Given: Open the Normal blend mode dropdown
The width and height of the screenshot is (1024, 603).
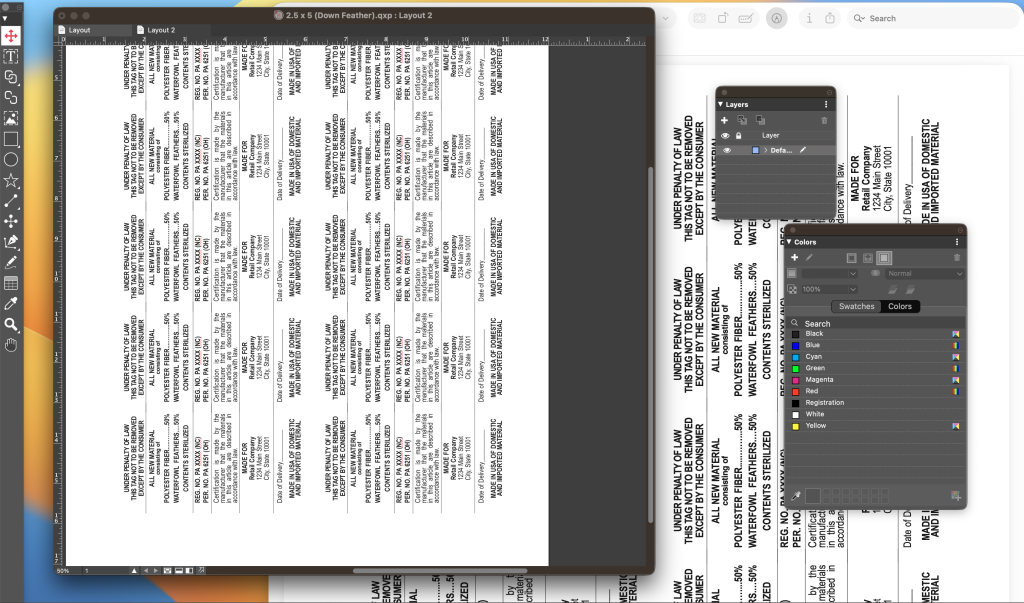Looking at the screenshot, I should pyautogui.click(x=924, y=274).
